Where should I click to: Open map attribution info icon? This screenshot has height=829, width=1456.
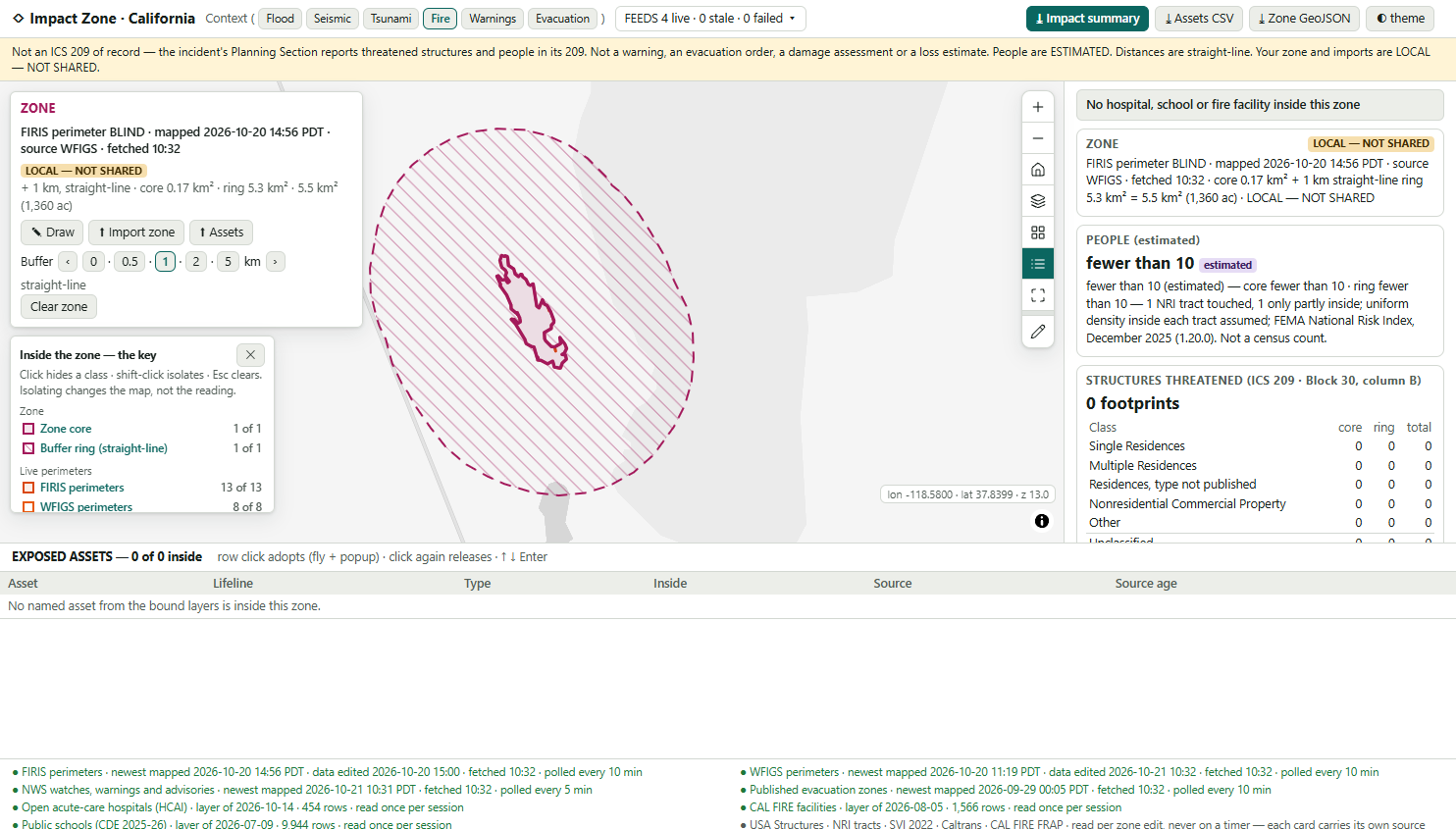tap(1042, 521)
